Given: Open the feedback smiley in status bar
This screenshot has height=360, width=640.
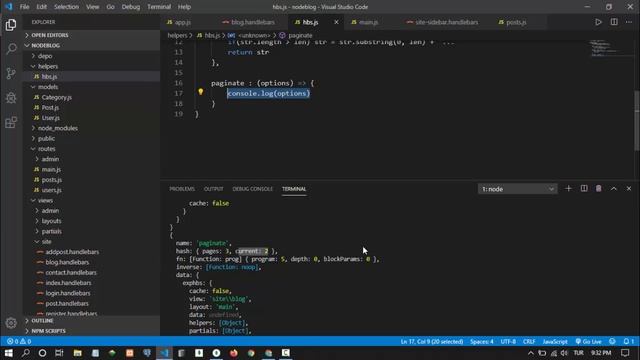Looking at the screenshot, I should click(612, 341).
